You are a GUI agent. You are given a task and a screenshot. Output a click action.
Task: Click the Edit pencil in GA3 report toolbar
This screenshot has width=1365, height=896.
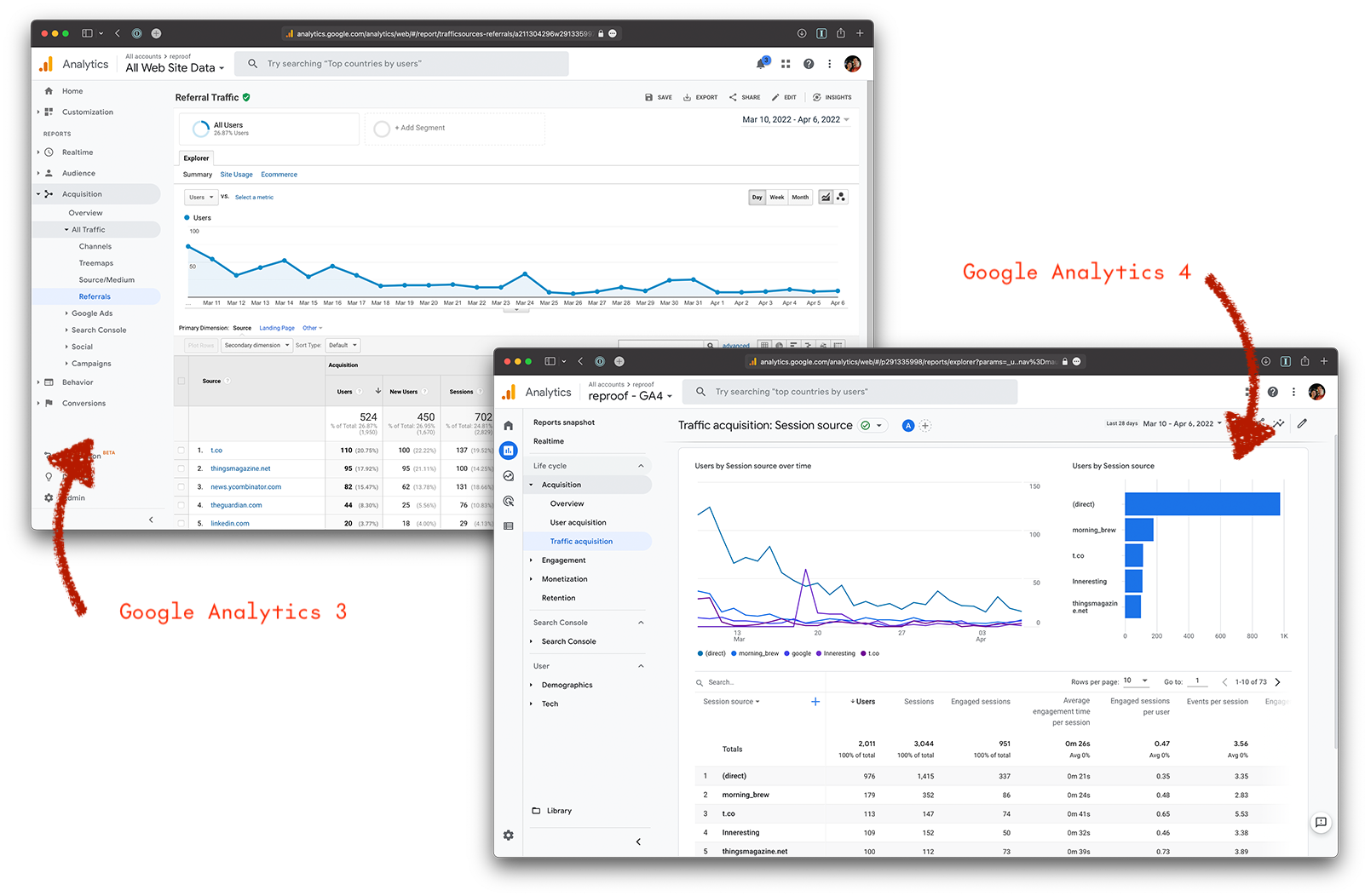[775, 97]
